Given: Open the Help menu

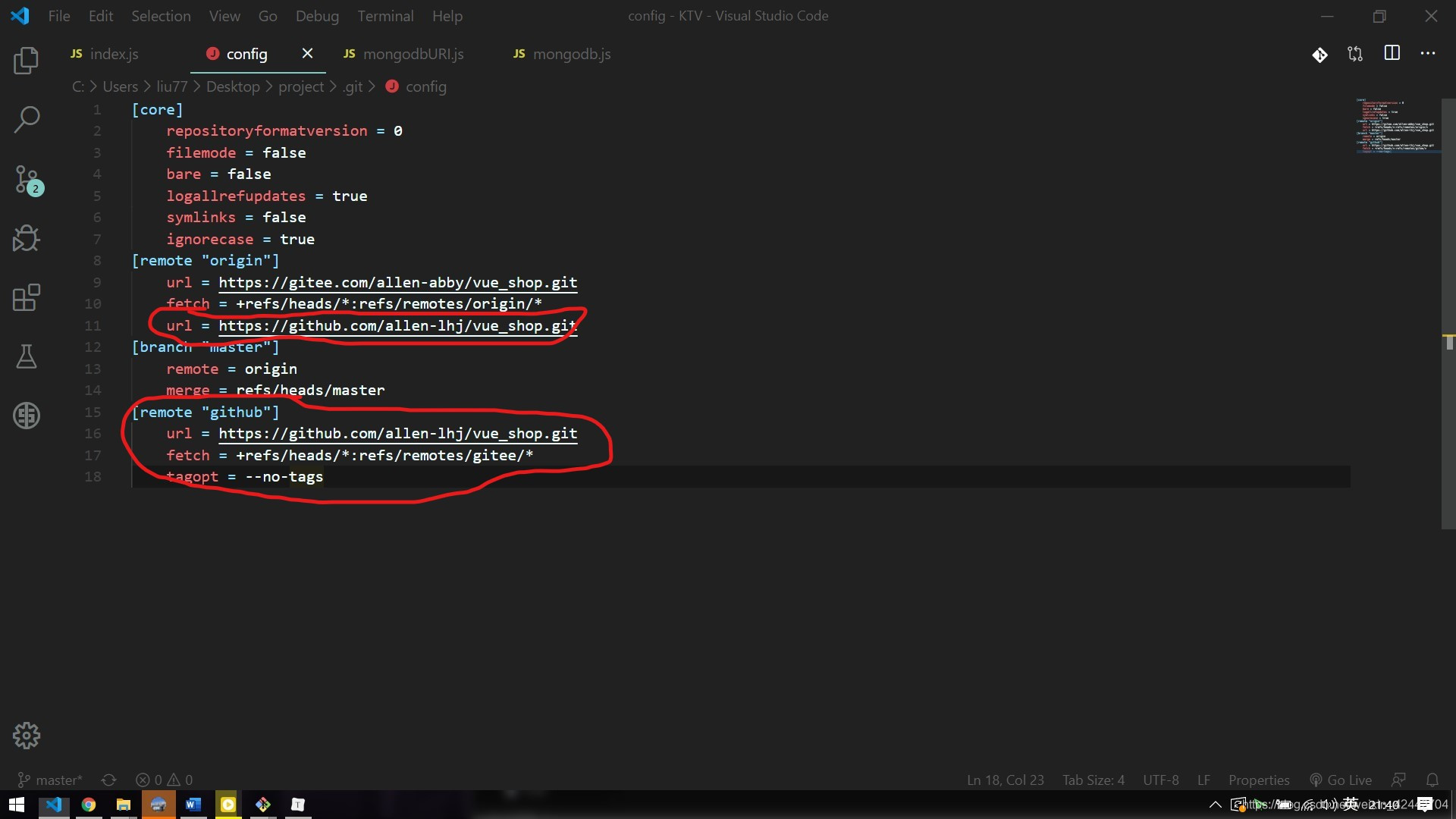Looking at the screenshot, I should point(447,16).
